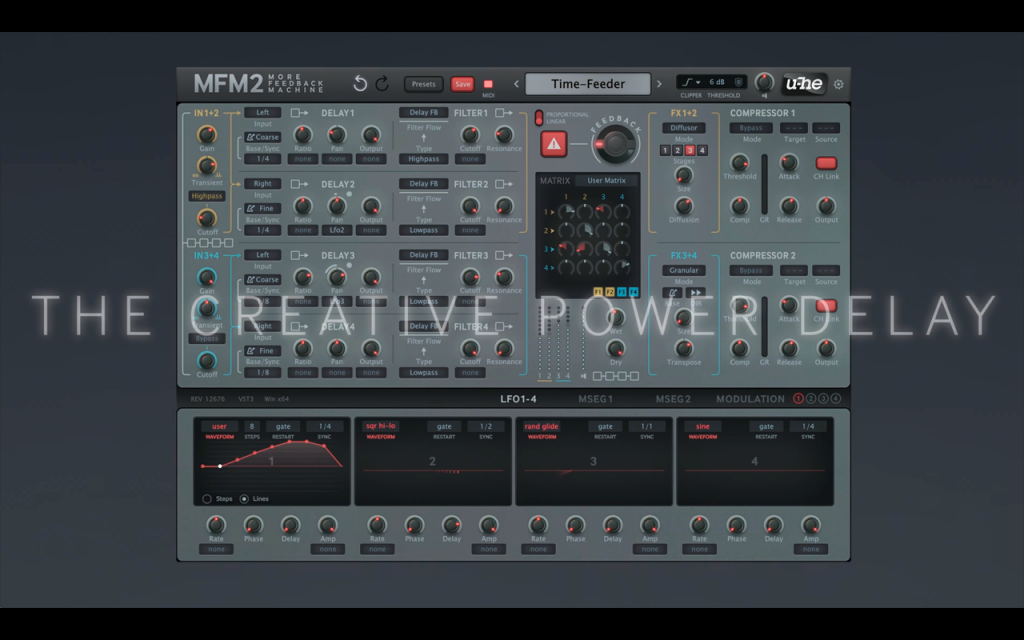The image size is (1024, 640).
Task: Click the LFO 1 STEPS value '8'
Action: click(x=251, y=426)
